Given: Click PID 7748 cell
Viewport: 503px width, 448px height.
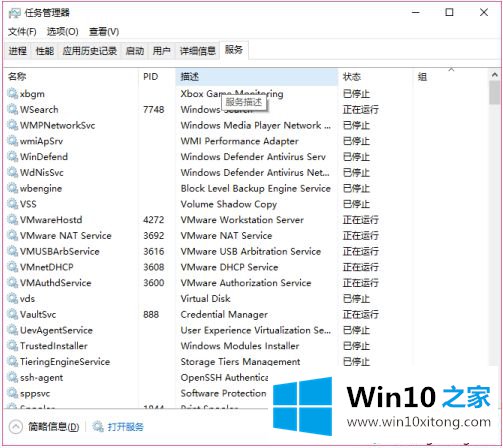Looking at the screenshot, I should (154, 109).
